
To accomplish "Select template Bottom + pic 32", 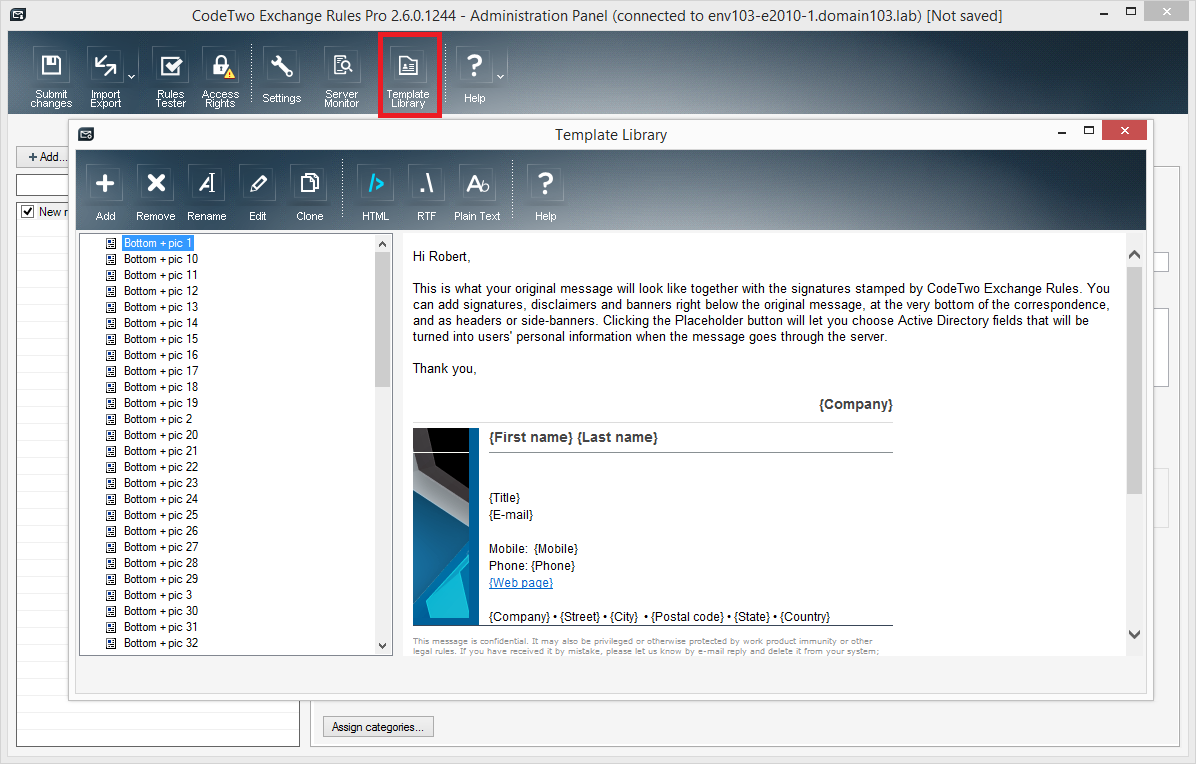I will [161, 643].
